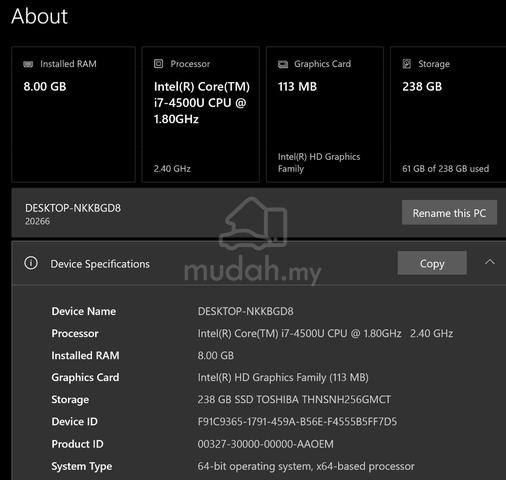Select the 64-bit operating system value
Image resolution: width=506 pixels, height=480 pixels.
coord(306,466)
